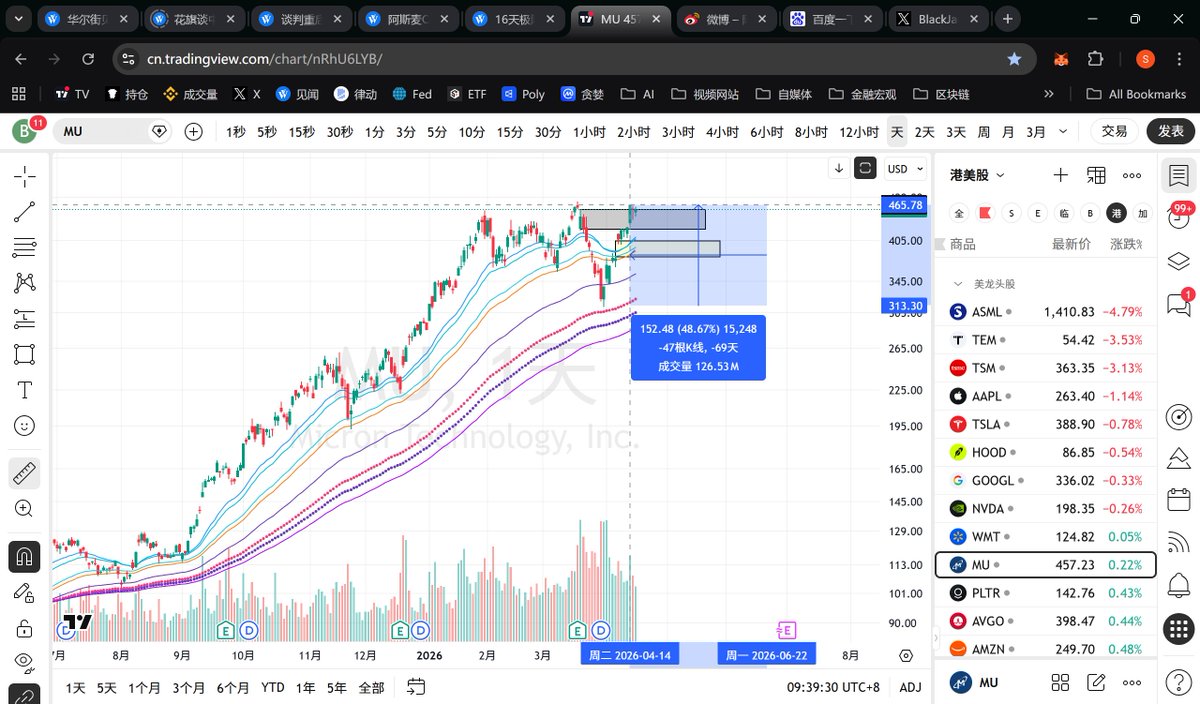Image resolution: width=1200 pixels, height=704 pixels.
Task: Set date range to 全部
Action: coord(371,687)
